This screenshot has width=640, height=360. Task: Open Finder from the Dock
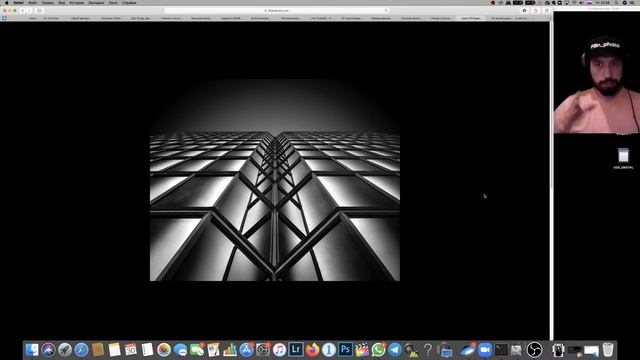tap(32, 350)
